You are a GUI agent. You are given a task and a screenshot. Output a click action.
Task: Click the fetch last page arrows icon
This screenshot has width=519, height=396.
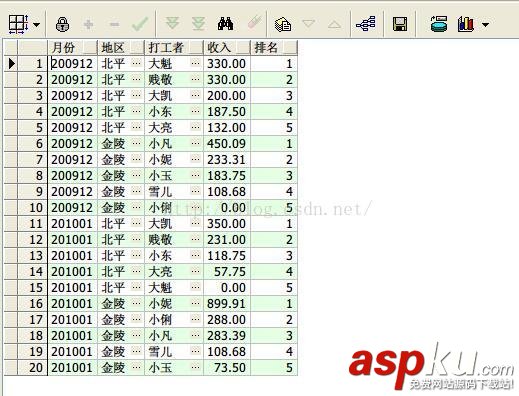point(198,24)
